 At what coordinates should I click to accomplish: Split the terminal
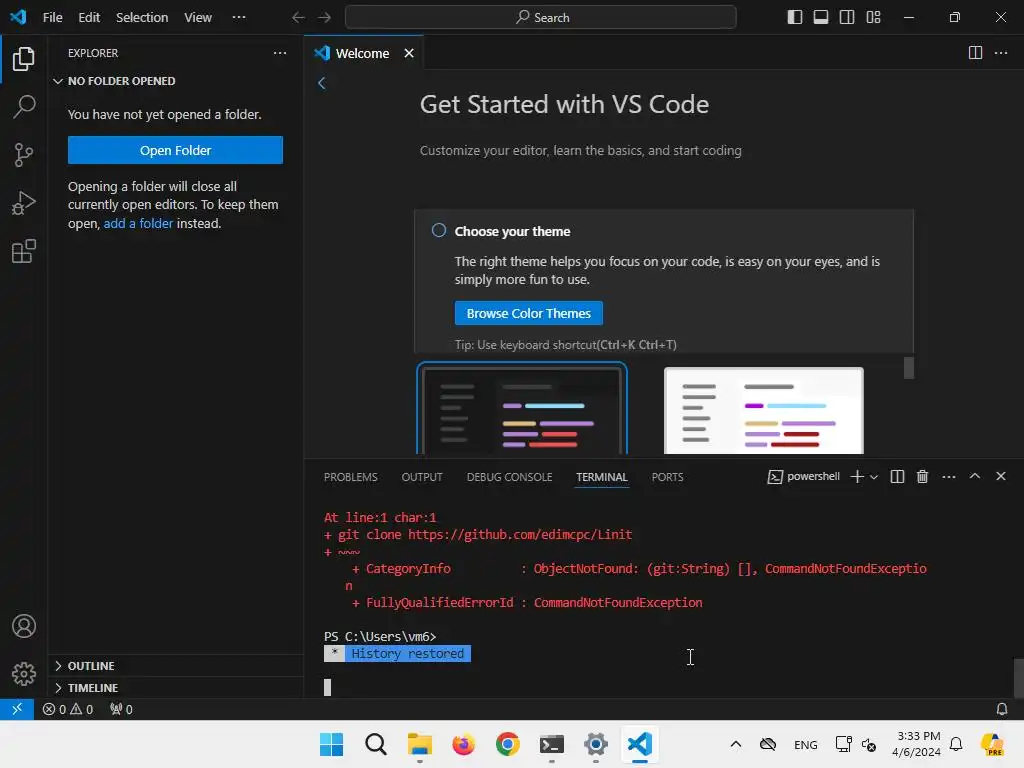point(897,477)
